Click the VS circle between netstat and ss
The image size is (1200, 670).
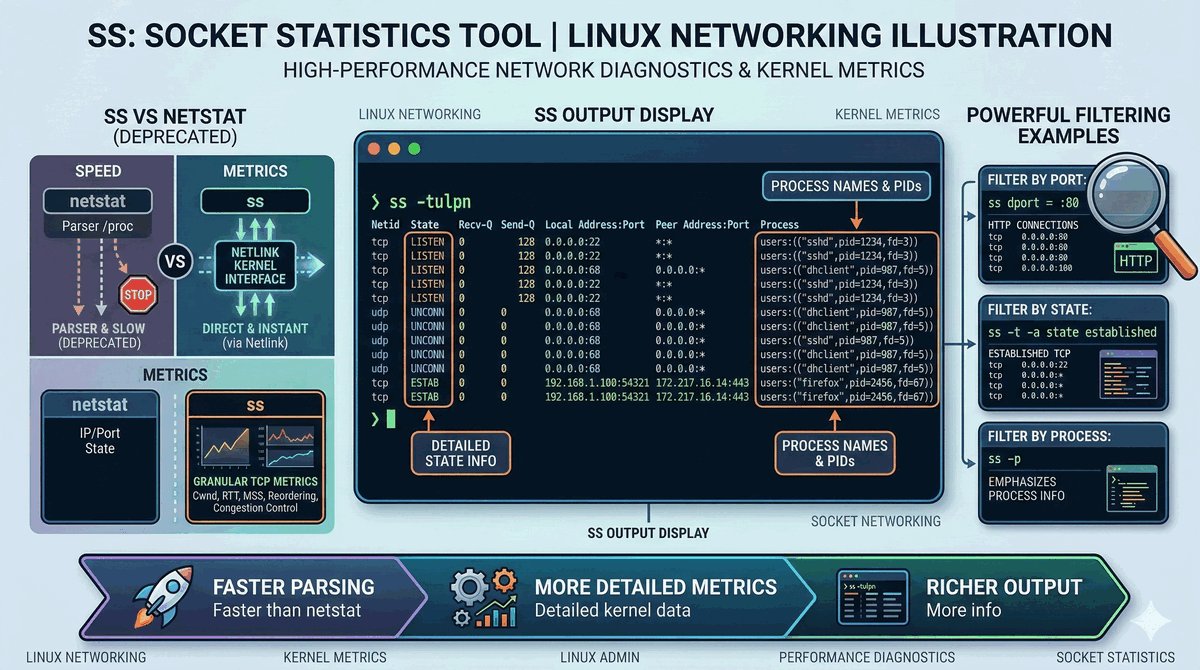pyautogui.click(x=175, y=265)
